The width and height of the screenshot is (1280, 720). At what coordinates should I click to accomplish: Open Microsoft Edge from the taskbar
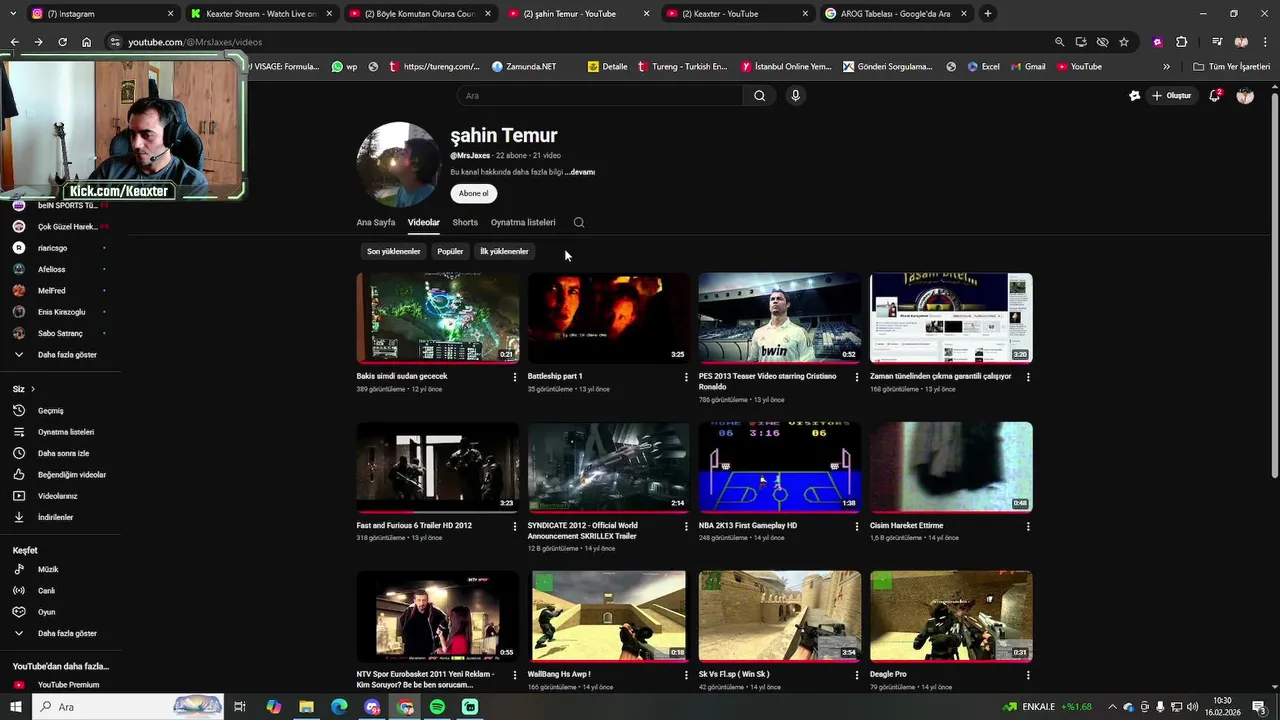pyautogui.click(x=339, y=707)
